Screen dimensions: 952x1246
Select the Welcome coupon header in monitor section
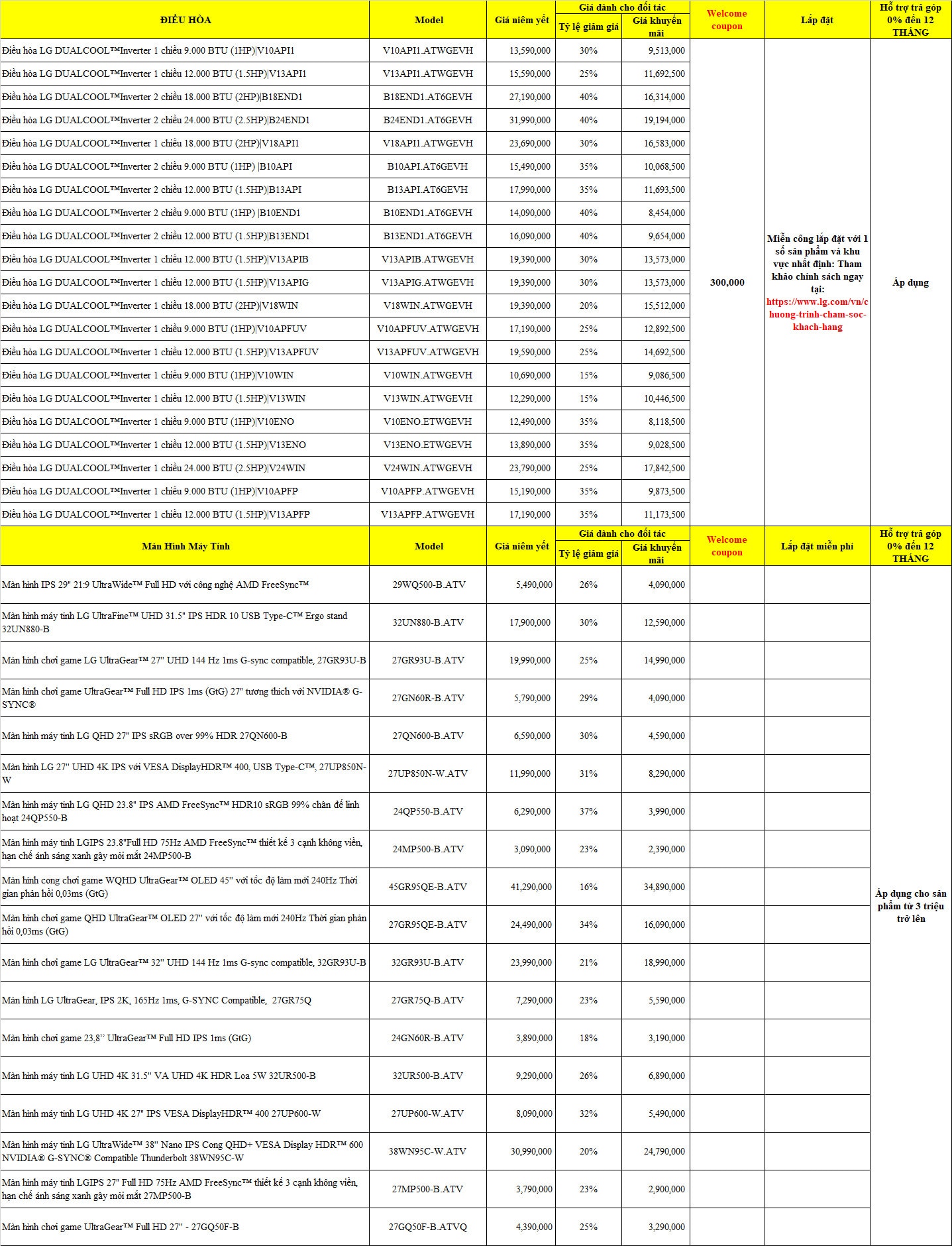point(727,546)
